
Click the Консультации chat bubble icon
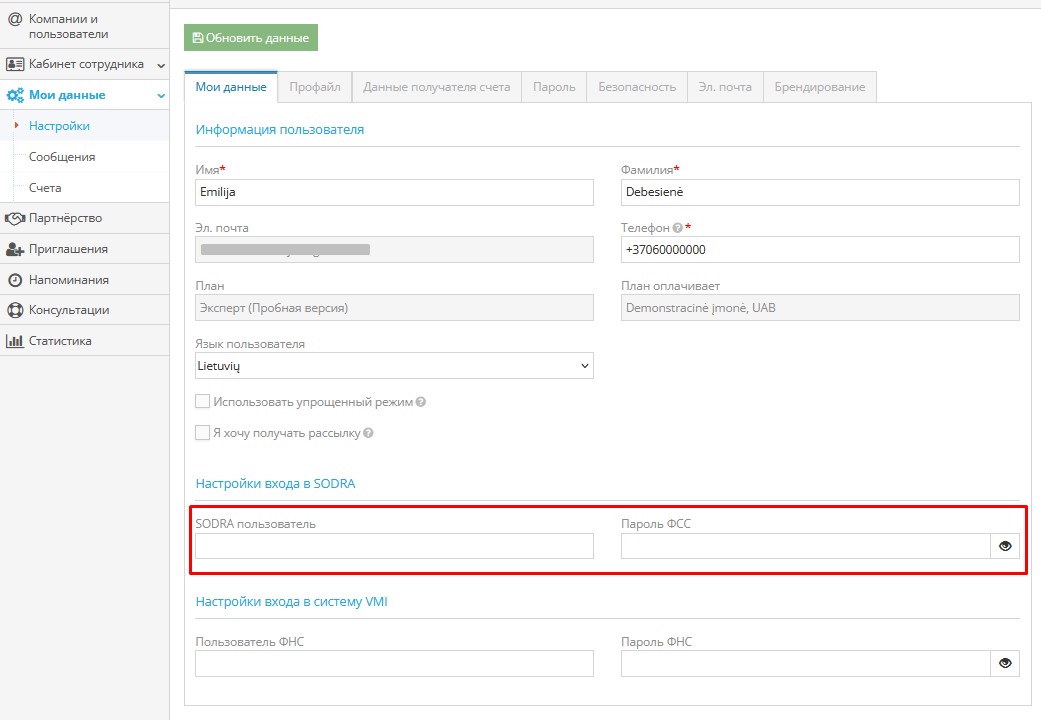pyautogui.click(x=15, y=310)
